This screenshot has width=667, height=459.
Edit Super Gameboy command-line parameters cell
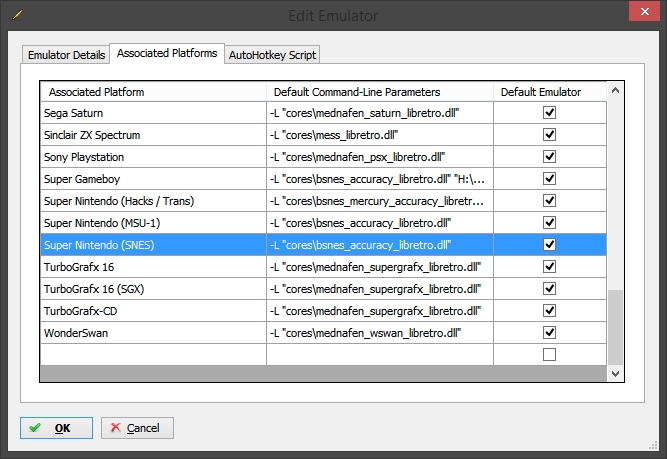381,179
